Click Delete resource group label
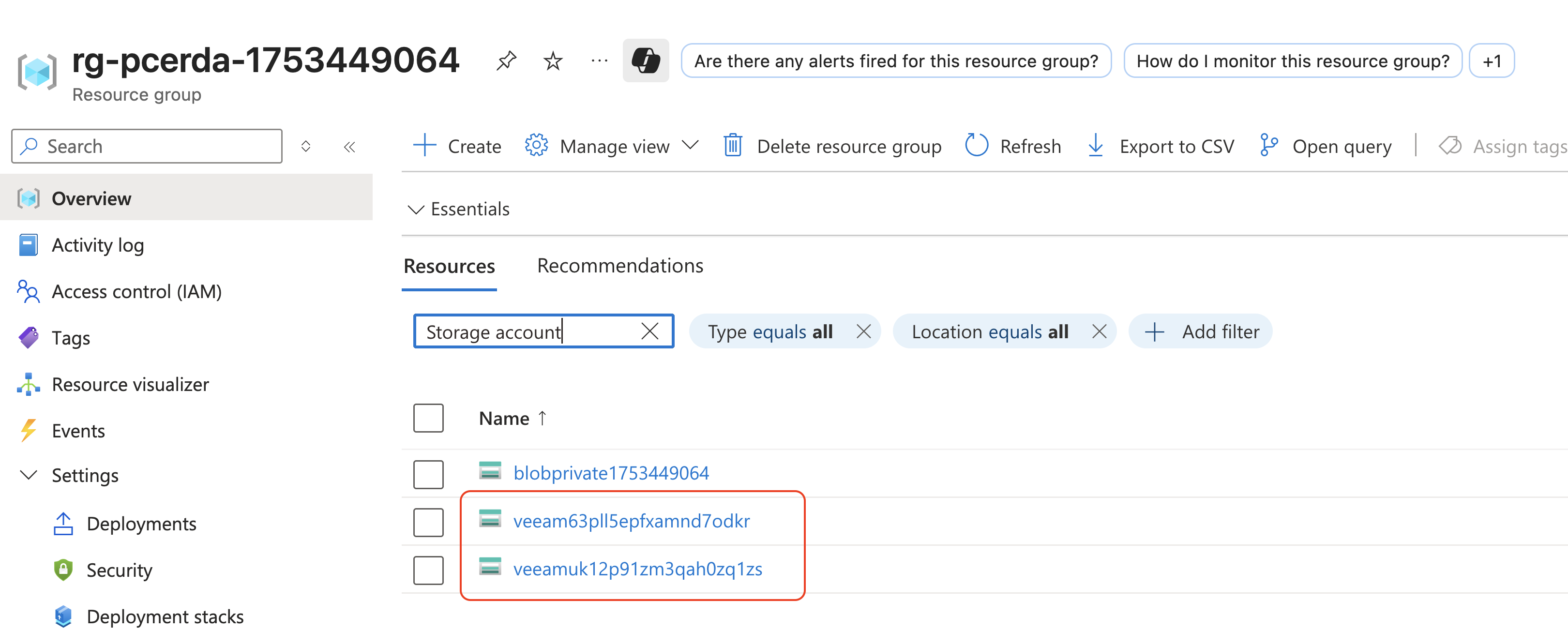 tap(849, 146)
